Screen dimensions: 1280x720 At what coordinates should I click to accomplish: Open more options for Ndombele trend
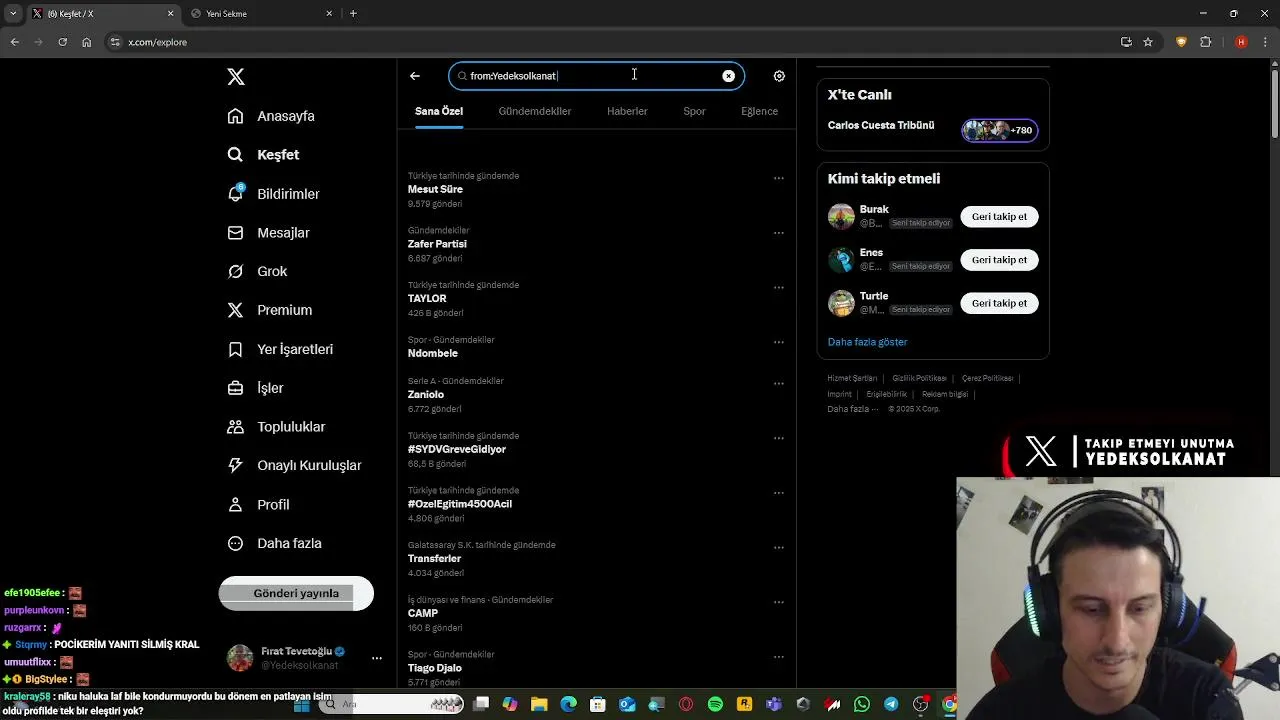point(779,343)
